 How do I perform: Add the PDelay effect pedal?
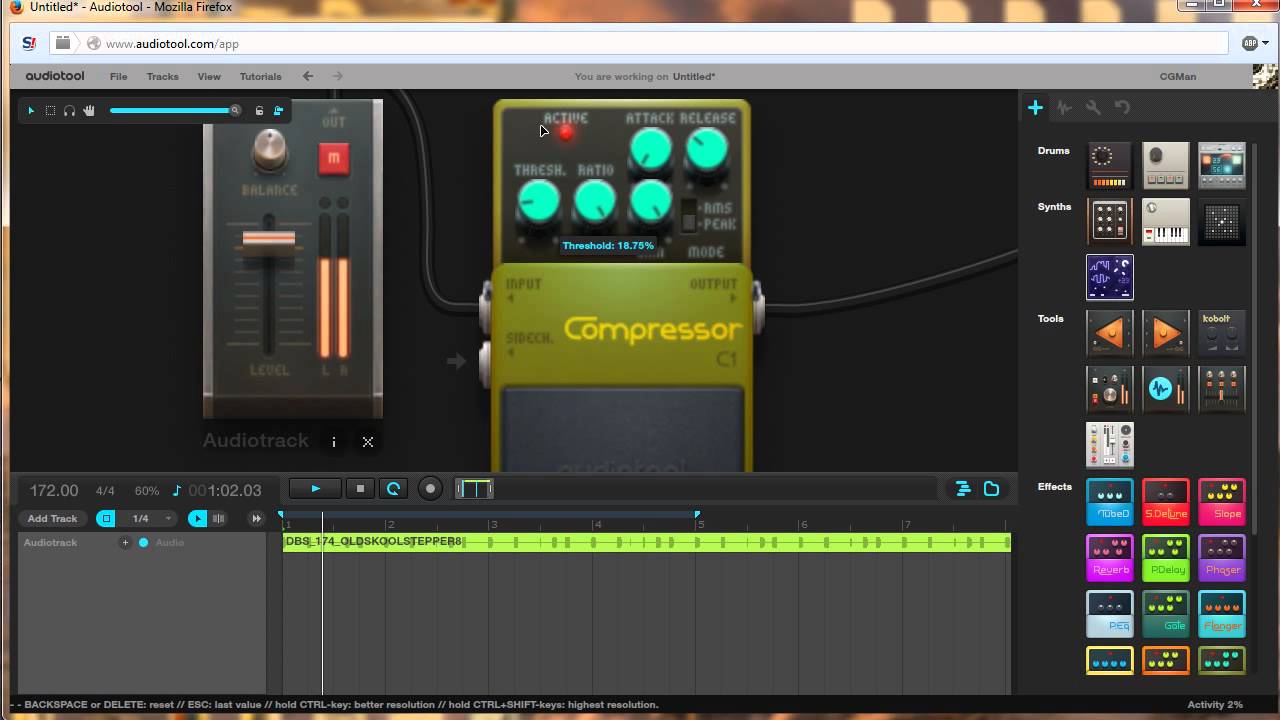1166,558
